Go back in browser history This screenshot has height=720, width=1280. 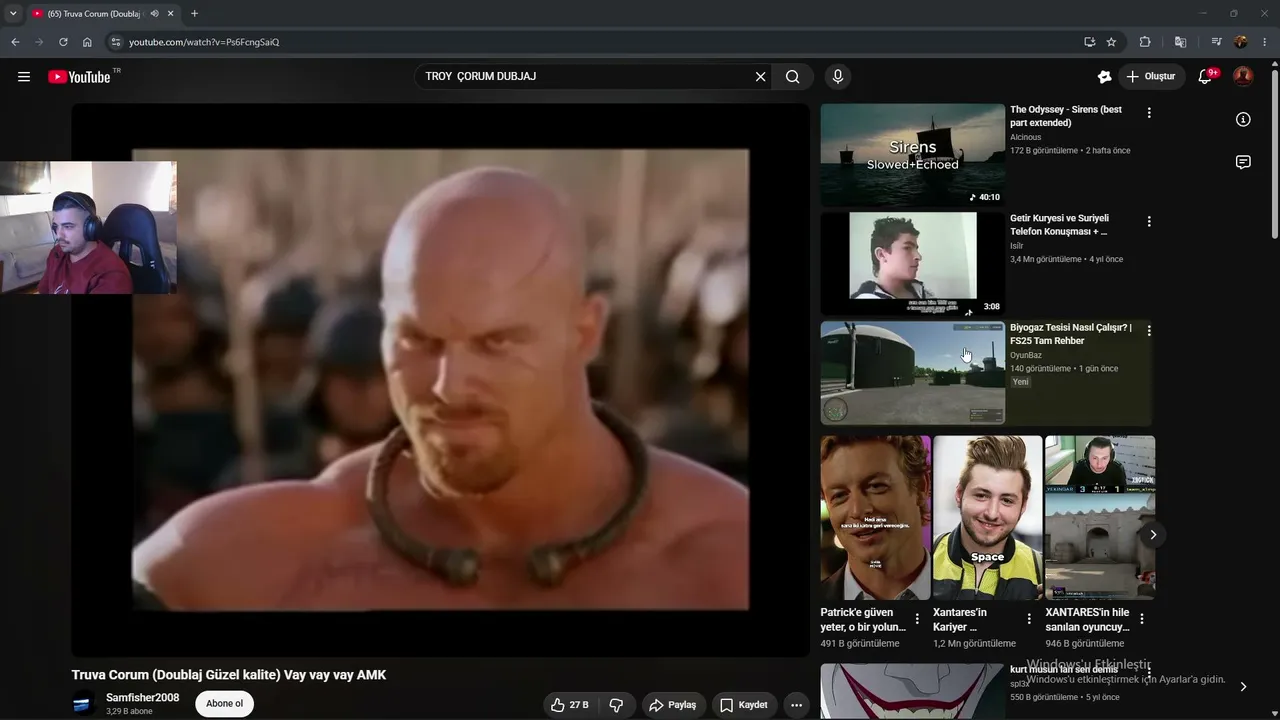coord(15,42)
